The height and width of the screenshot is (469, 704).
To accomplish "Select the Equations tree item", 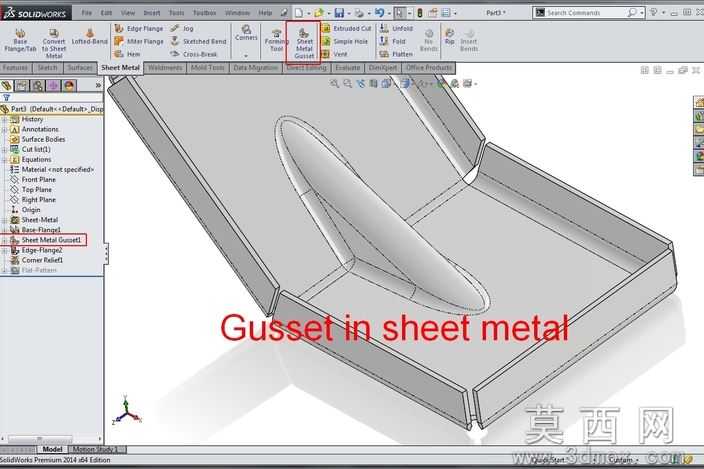I will point(31,160).
